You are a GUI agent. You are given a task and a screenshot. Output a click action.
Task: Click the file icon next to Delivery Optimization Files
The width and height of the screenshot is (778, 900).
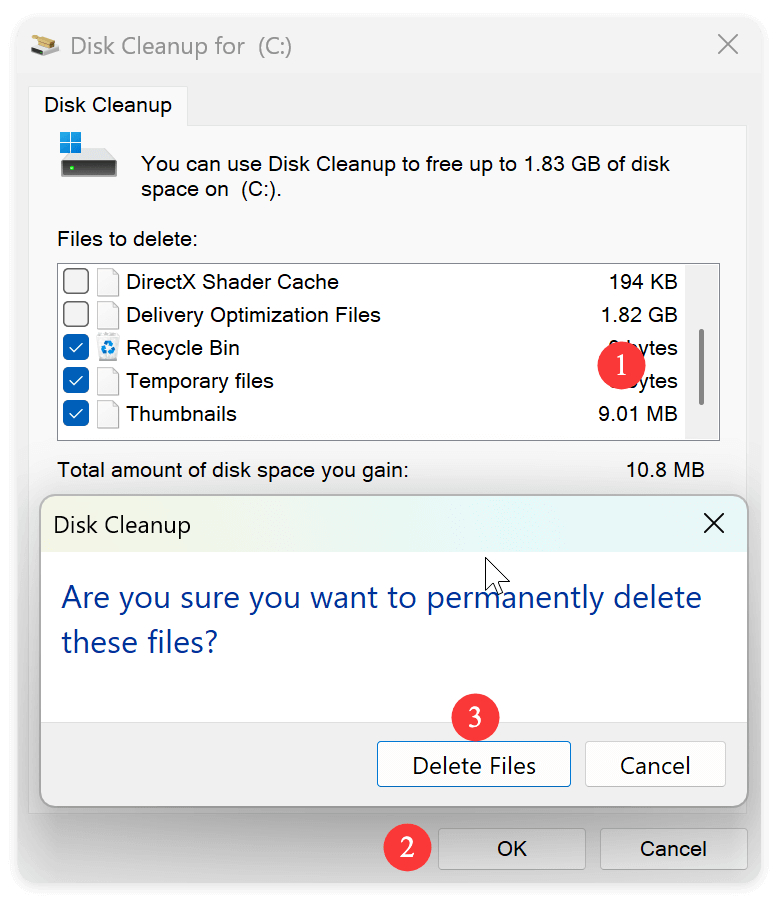[110, 314]
